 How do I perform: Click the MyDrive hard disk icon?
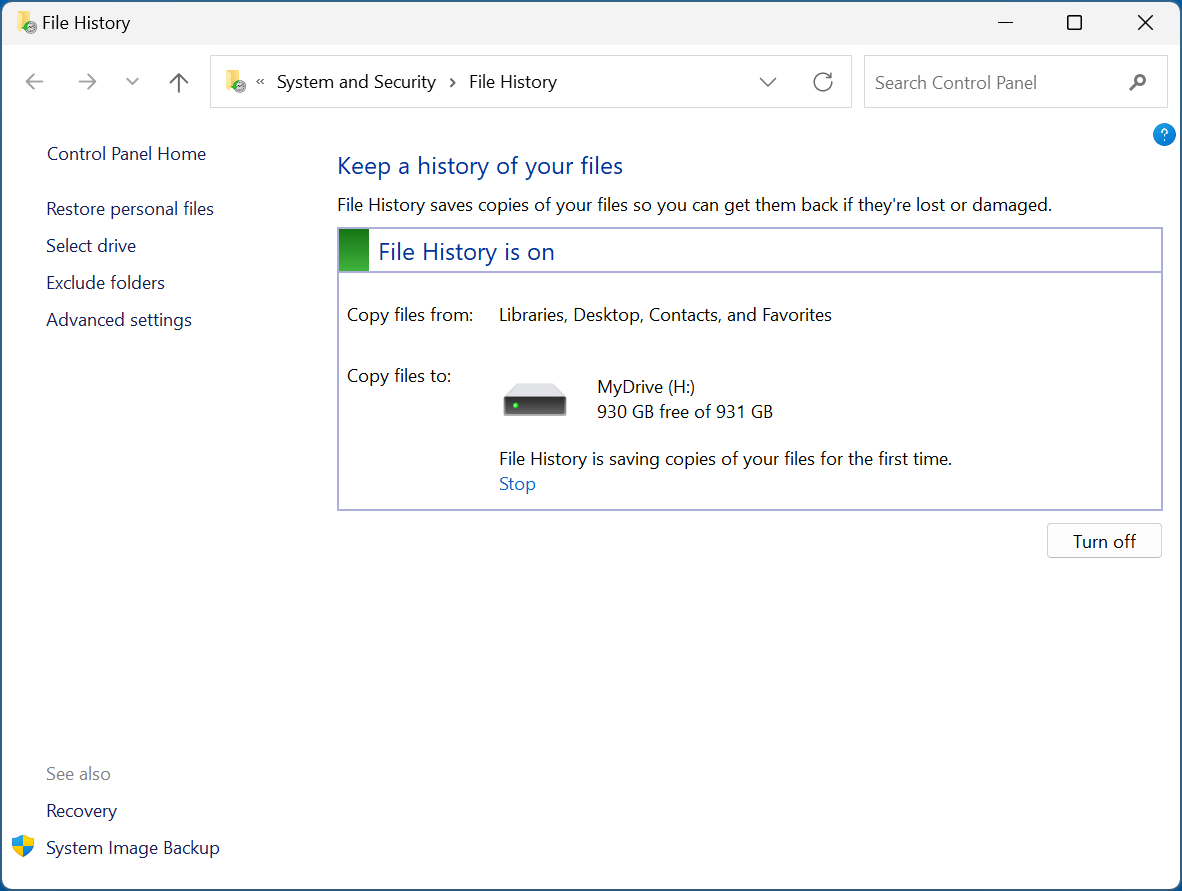pyautogui.click(x=534, y=398)
